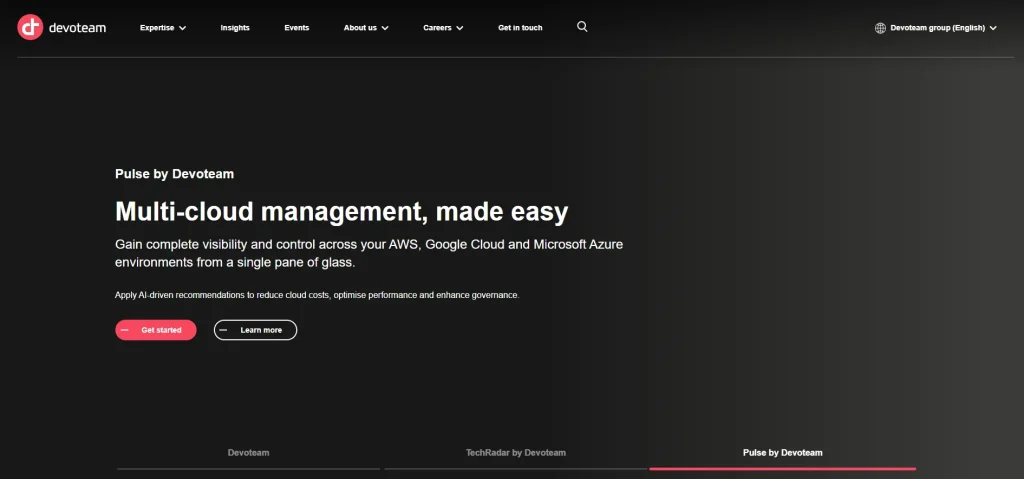Screen dimensions: 1024x479
Task: Click the red progress bar under Pulse
Action: click(782, 469)
